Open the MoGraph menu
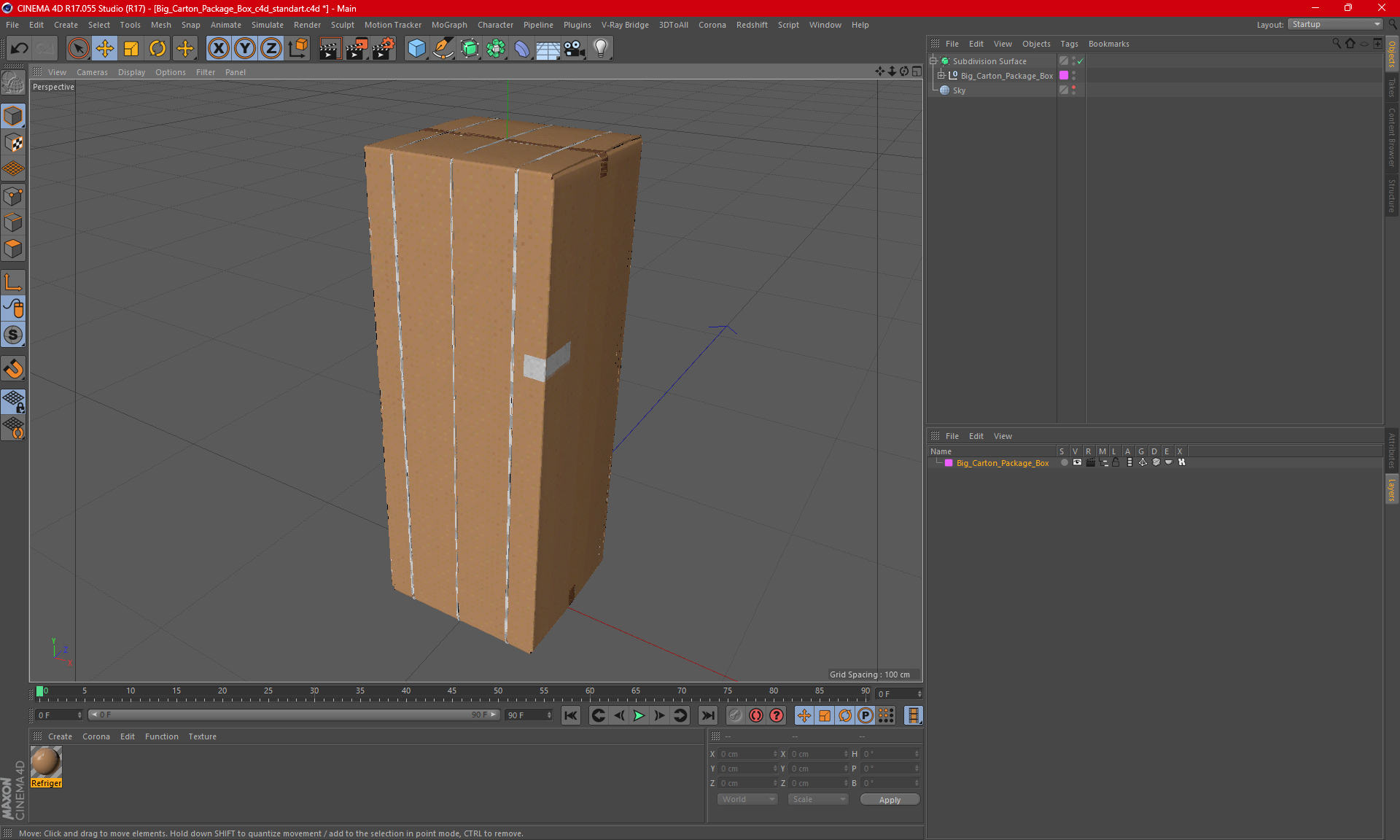 449,25
